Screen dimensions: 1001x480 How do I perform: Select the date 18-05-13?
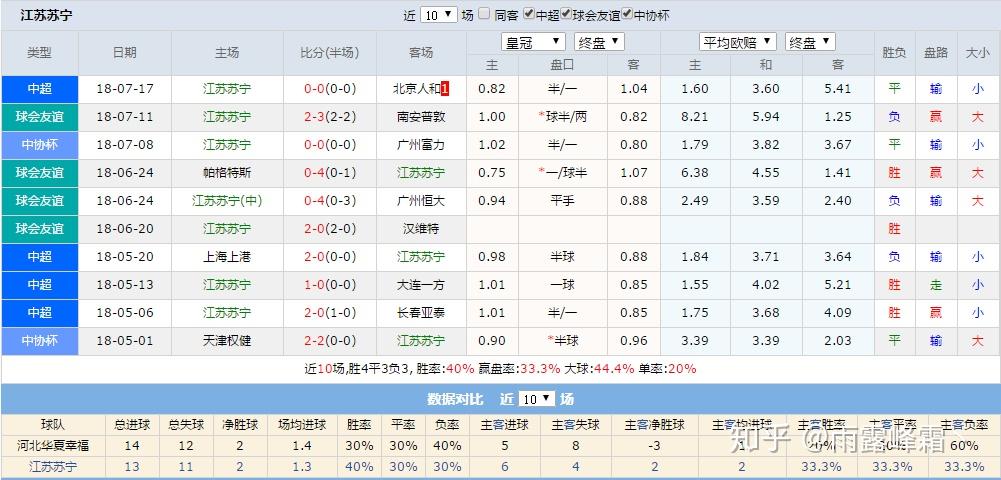124,285
